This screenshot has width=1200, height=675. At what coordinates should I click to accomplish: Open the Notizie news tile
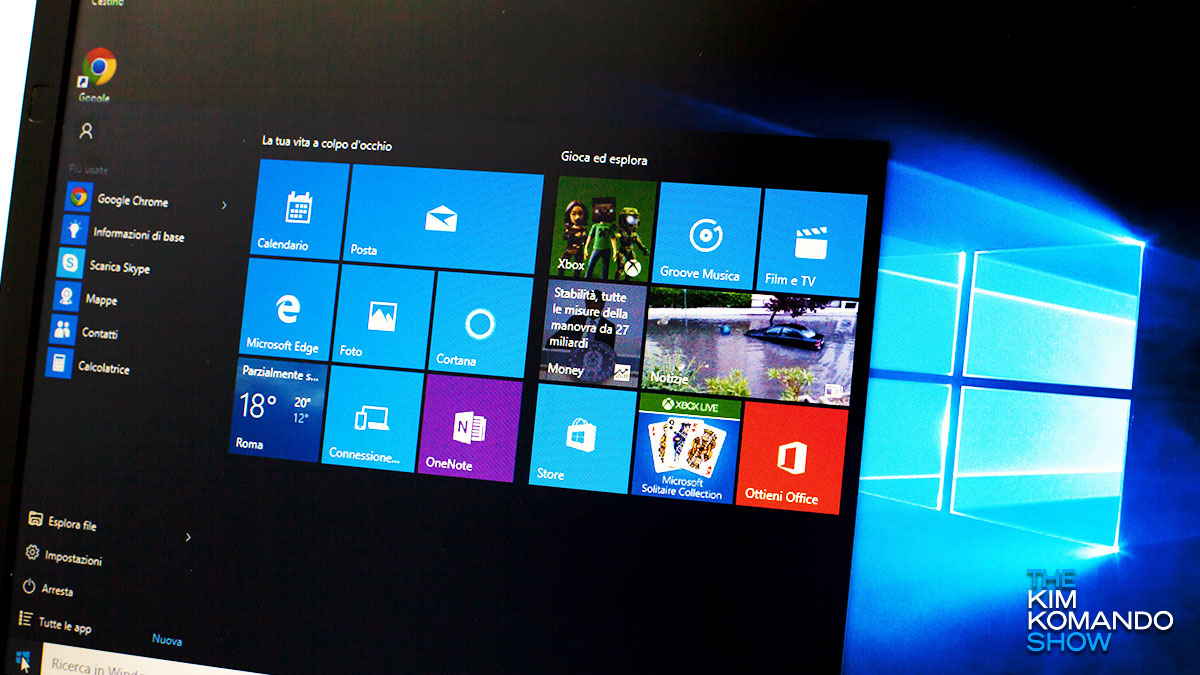pos(750,345)
